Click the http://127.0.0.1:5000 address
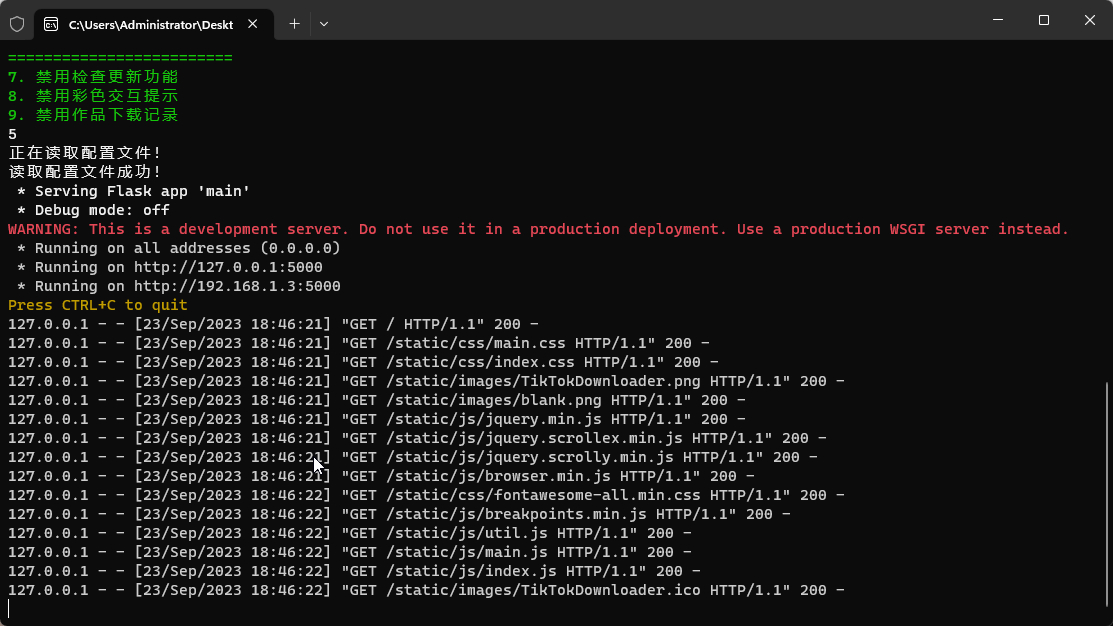The image size is (1113, 626). coord(228,268)
